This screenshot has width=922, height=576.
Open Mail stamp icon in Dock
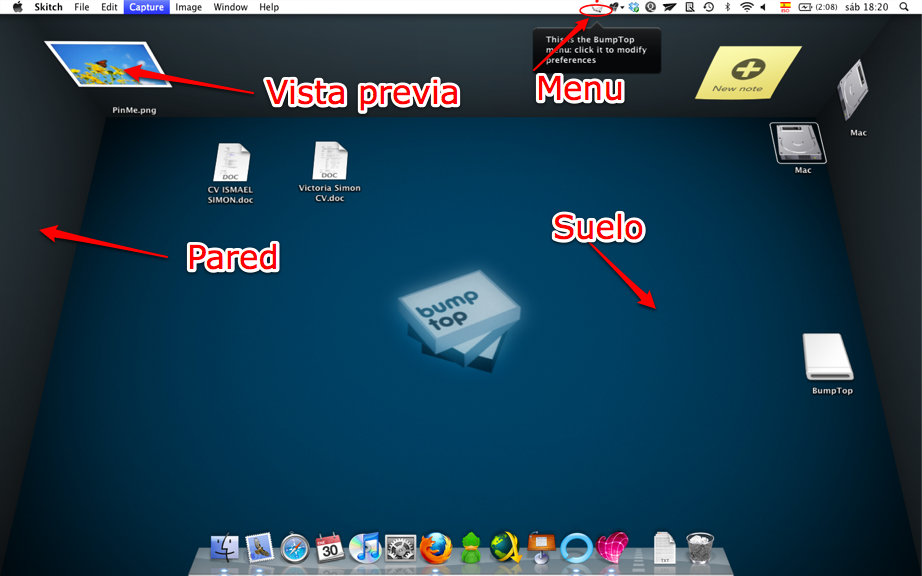[x=259, y=548]
